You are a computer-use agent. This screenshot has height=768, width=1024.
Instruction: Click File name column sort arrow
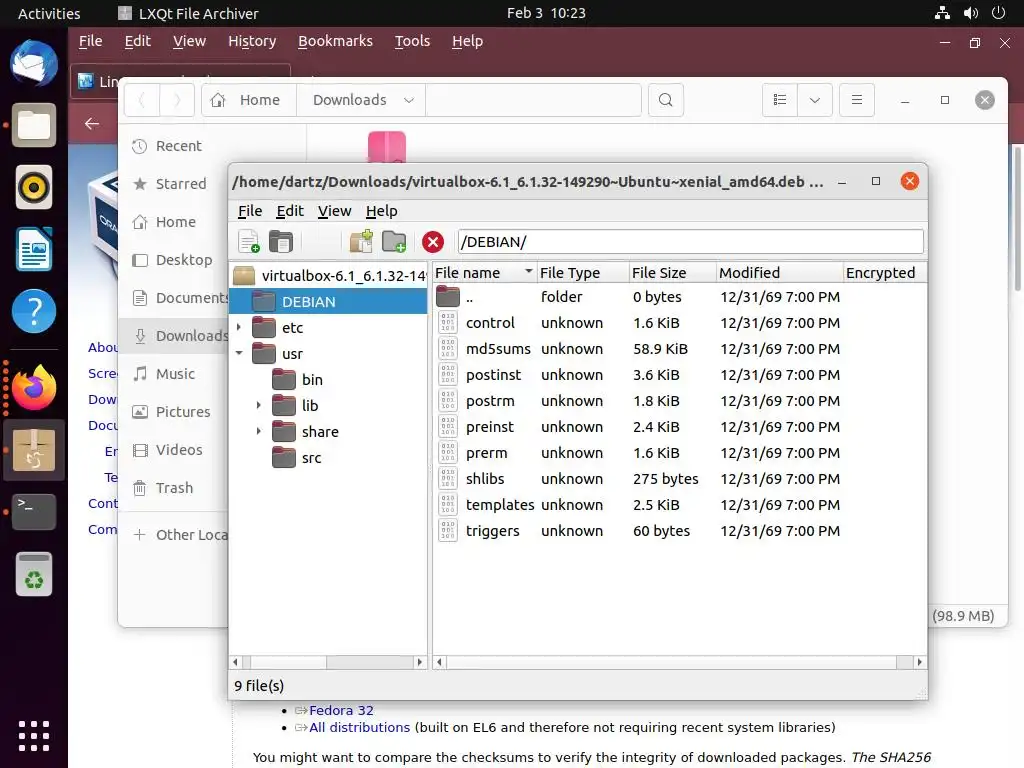pos(528,271)
